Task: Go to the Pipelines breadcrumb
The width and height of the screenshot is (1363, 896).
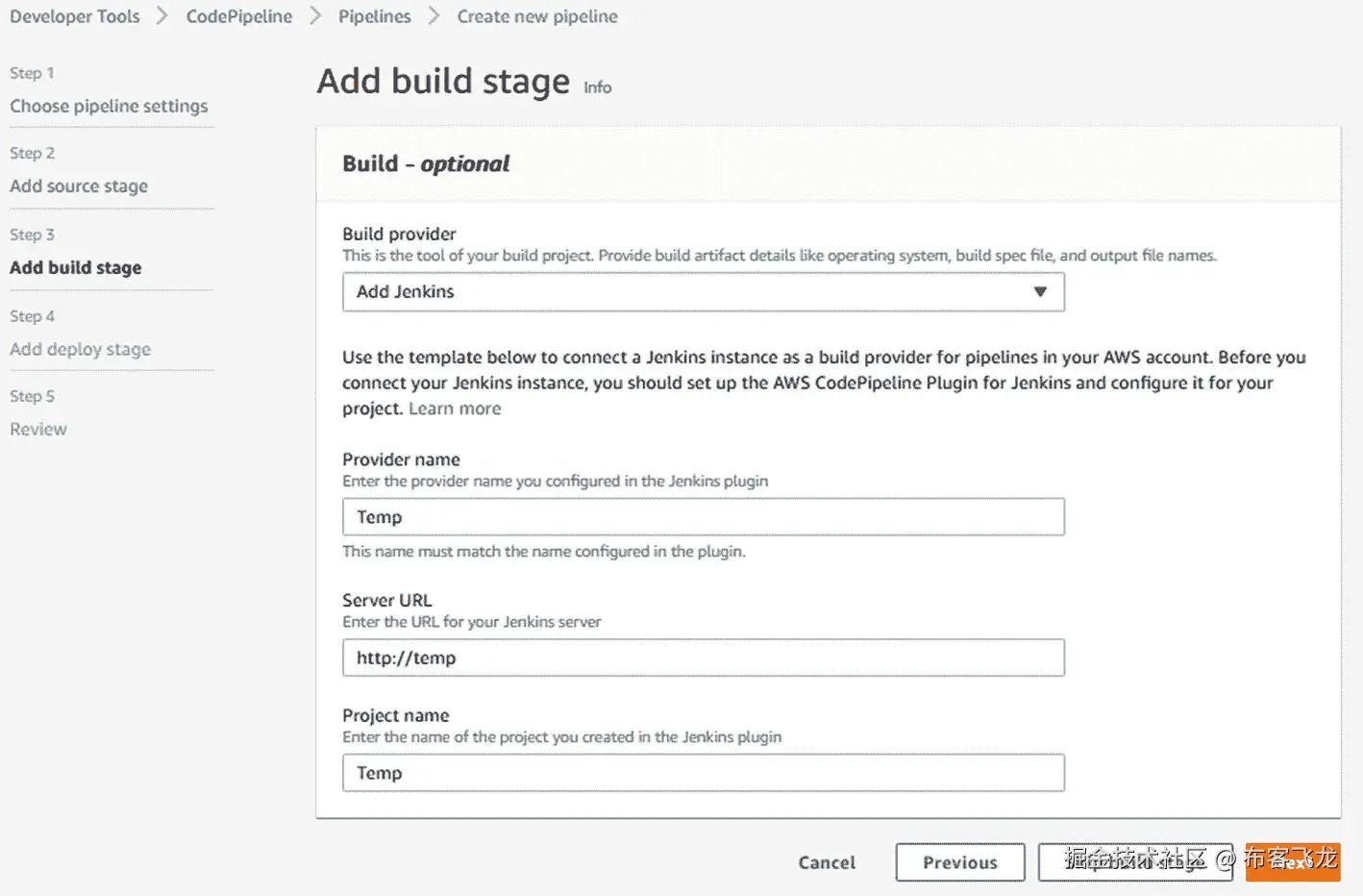Action: coord(374,16)
